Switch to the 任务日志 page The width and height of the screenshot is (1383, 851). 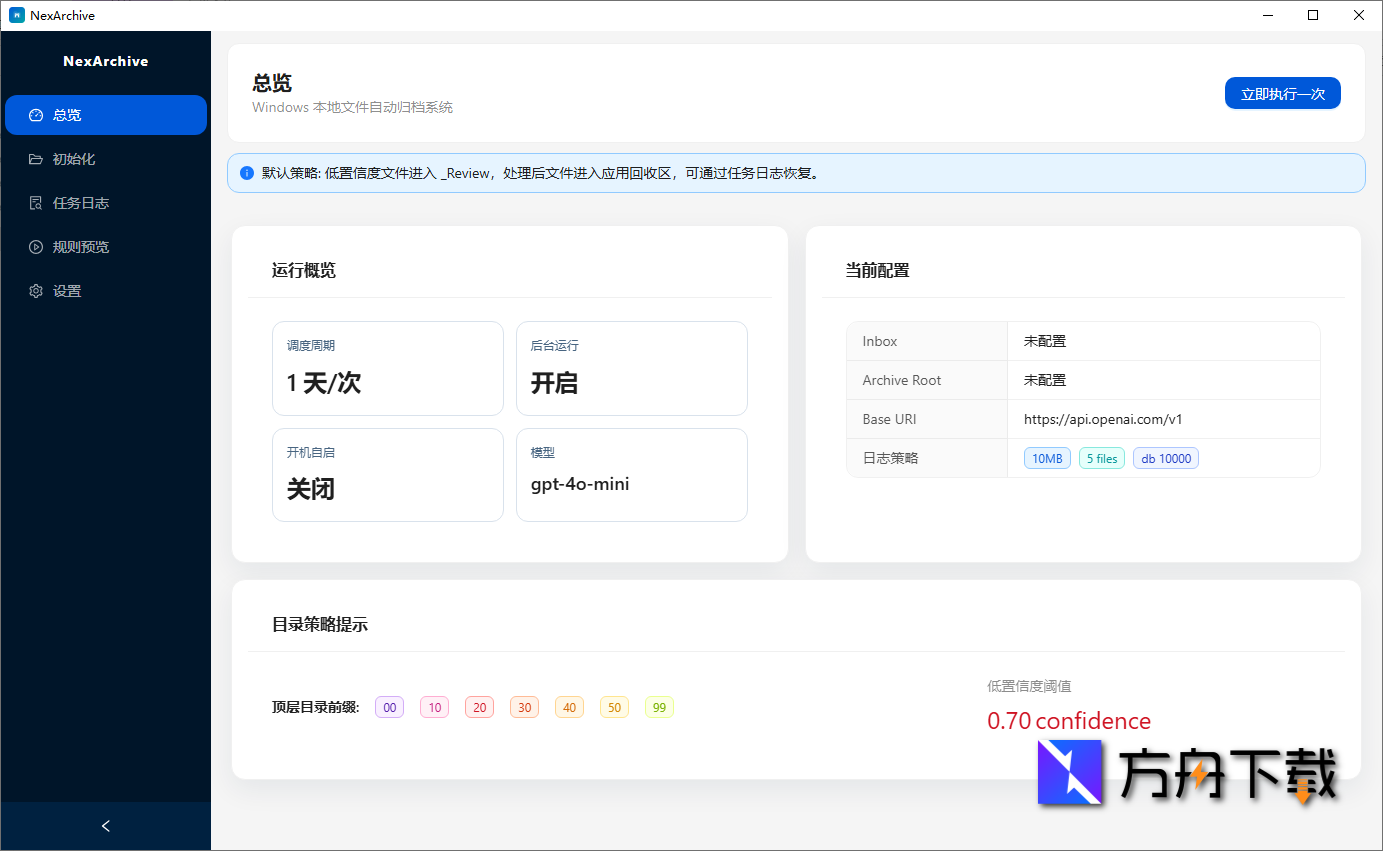(80, 202)
